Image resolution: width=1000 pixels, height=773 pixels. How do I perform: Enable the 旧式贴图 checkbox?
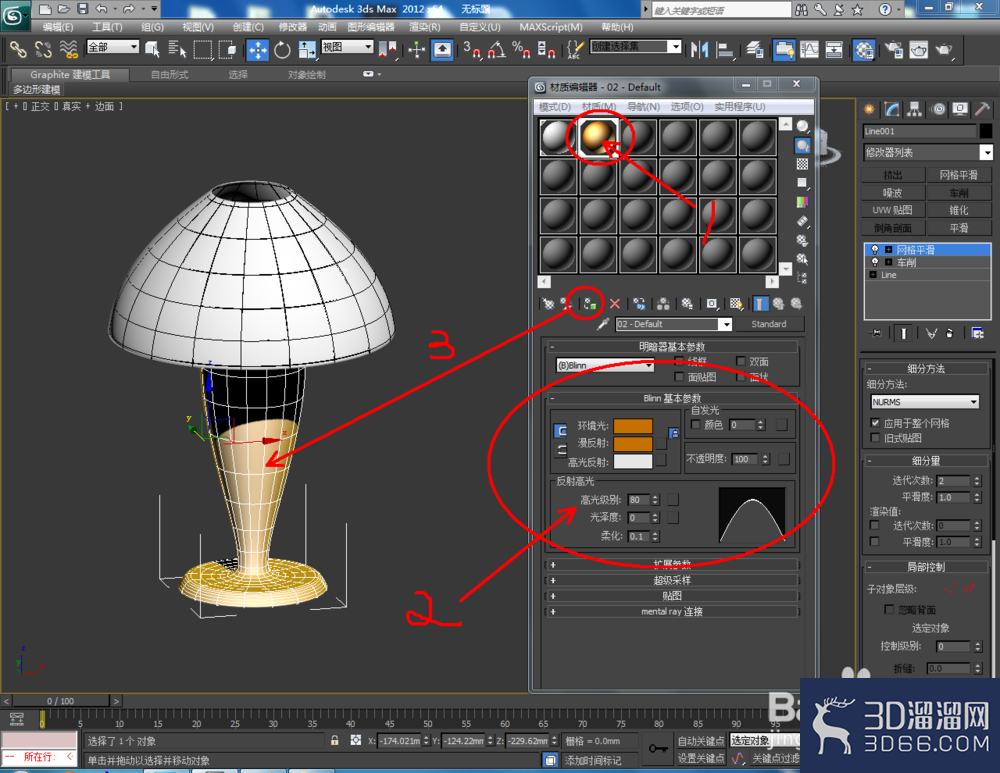[x=876, y=438]
